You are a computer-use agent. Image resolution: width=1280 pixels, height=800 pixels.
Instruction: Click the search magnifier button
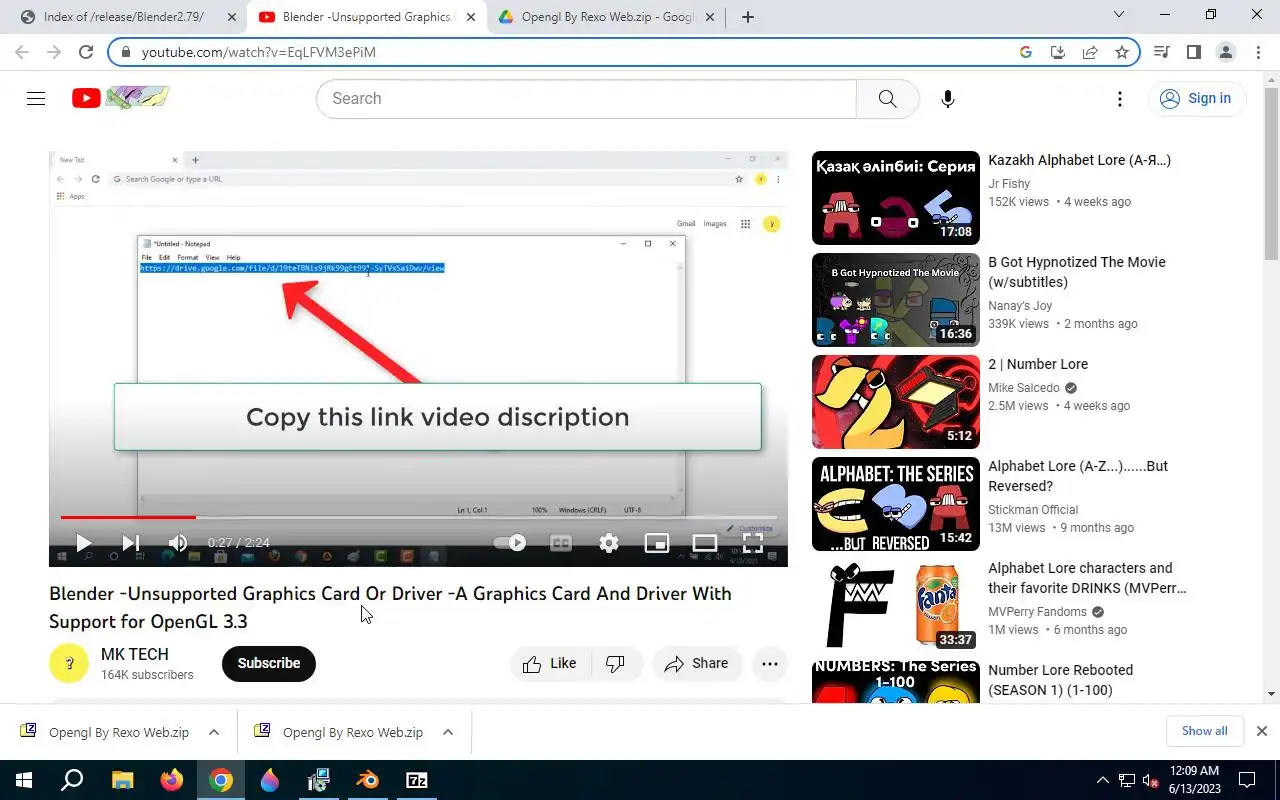point(887,98)
